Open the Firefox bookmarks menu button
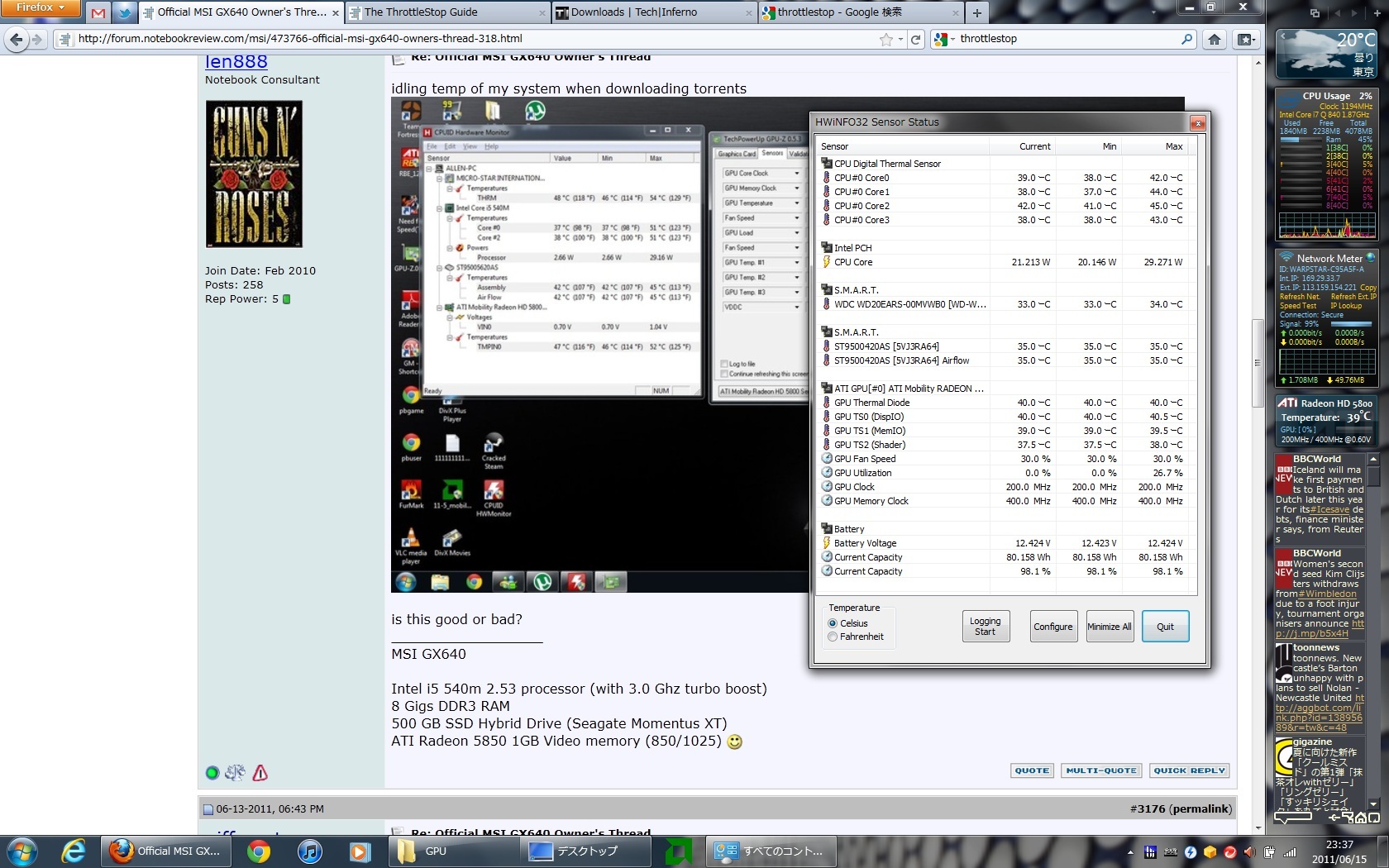 coord(1245,39)
